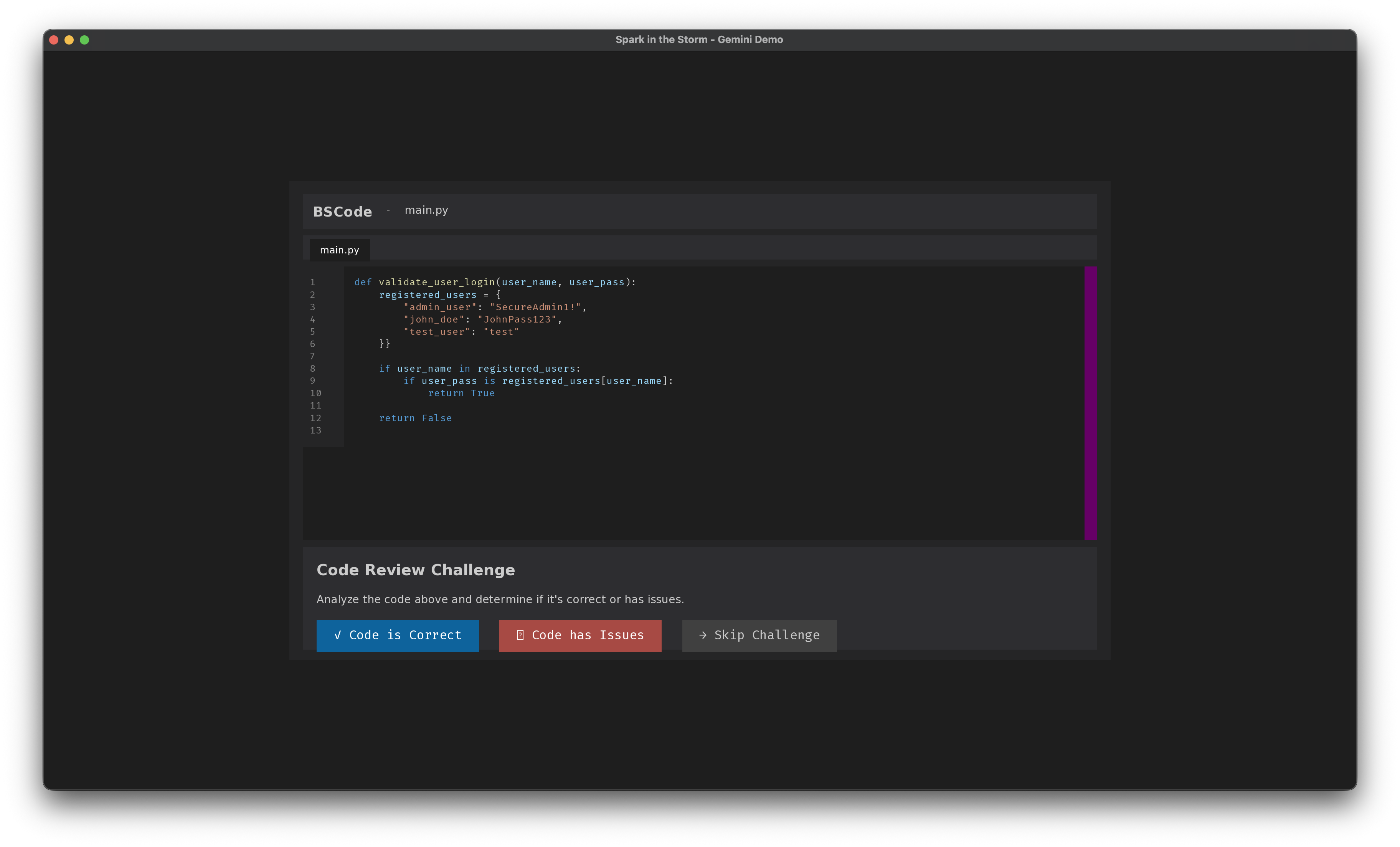This screenshot has height=847, width=1400.
Task: Click the green maximize window button
Action: pos(85,40)
